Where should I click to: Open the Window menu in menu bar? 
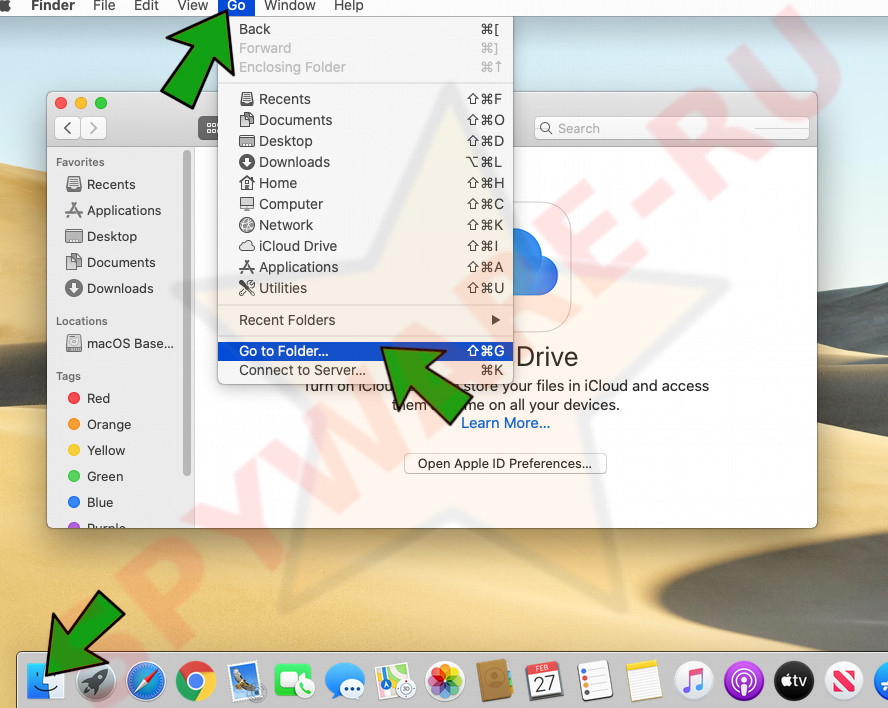coord(289,6)
